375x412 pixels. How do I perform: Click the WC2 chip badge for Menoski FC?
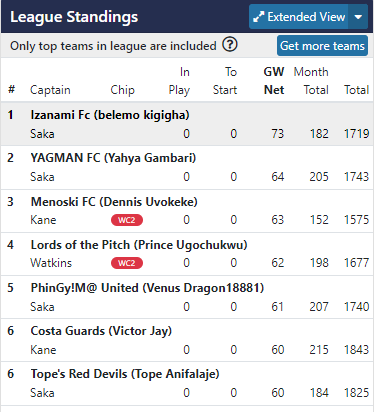(x=127, y=220)
